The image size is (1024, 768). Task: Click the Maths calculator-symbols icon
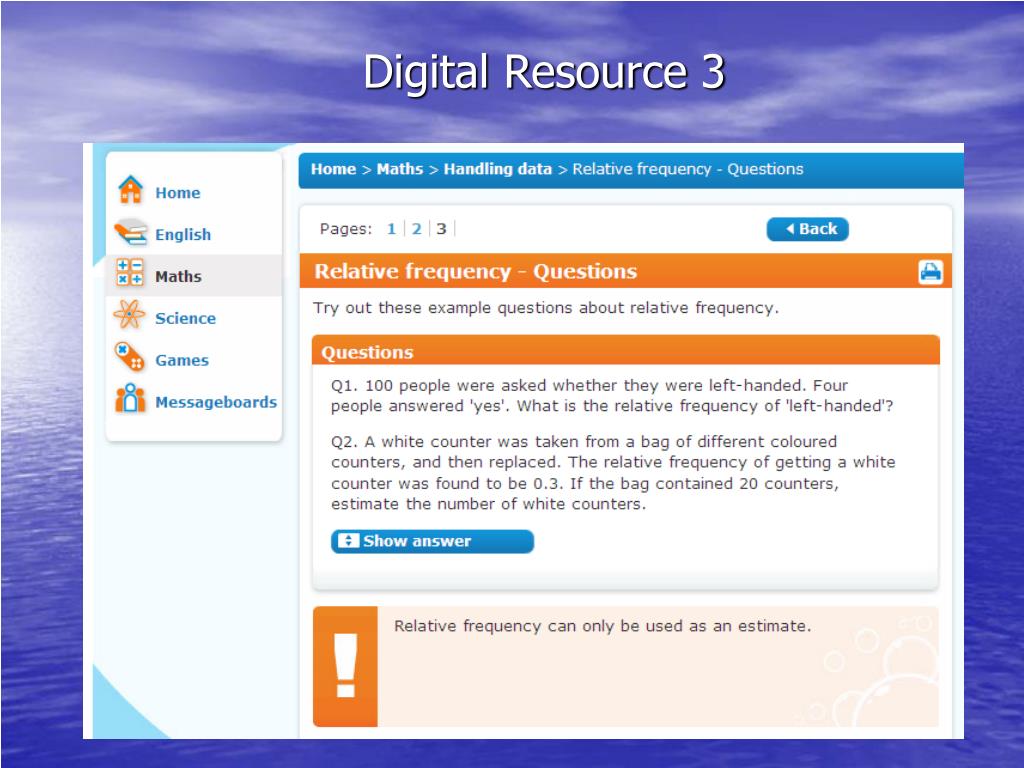tap(129, 272)
